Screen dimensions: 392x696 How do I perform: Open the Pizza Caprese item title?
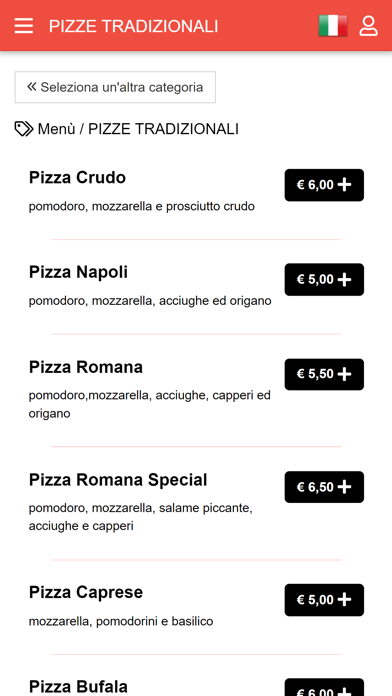click(86, 592)
